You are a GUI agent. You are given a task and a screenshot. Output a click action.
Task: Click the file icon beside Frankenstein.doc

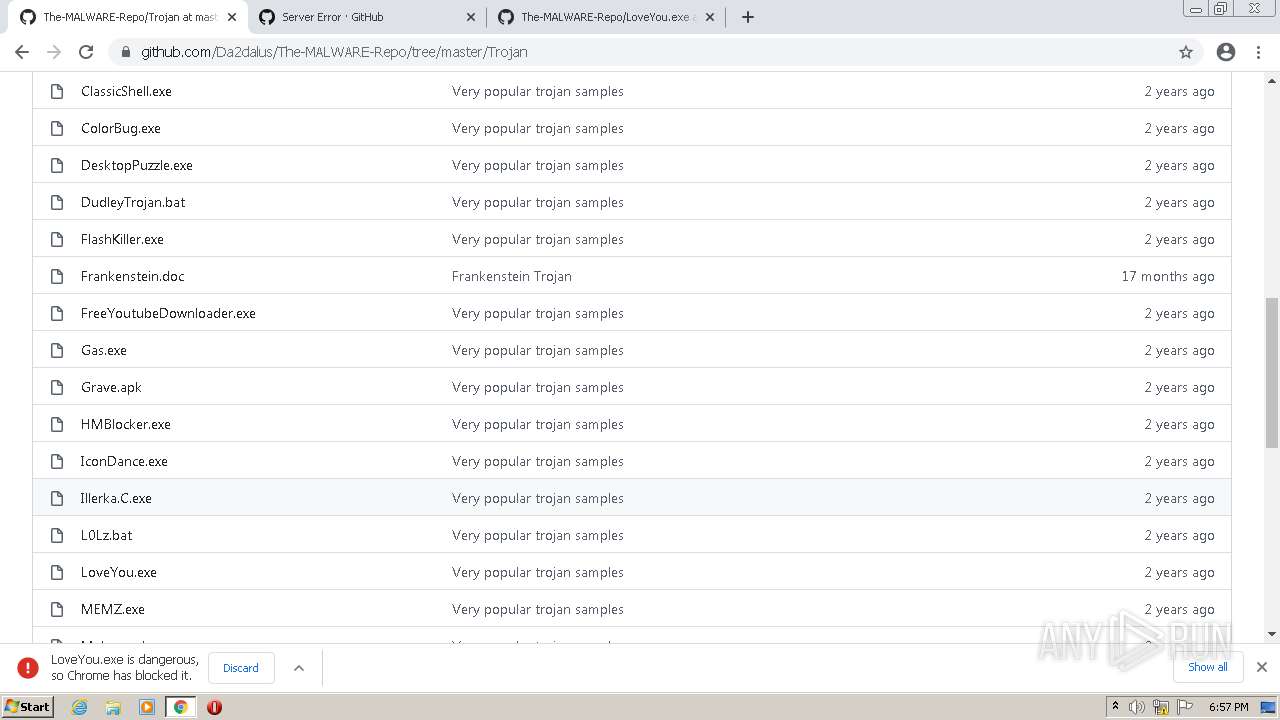(57, 276)
